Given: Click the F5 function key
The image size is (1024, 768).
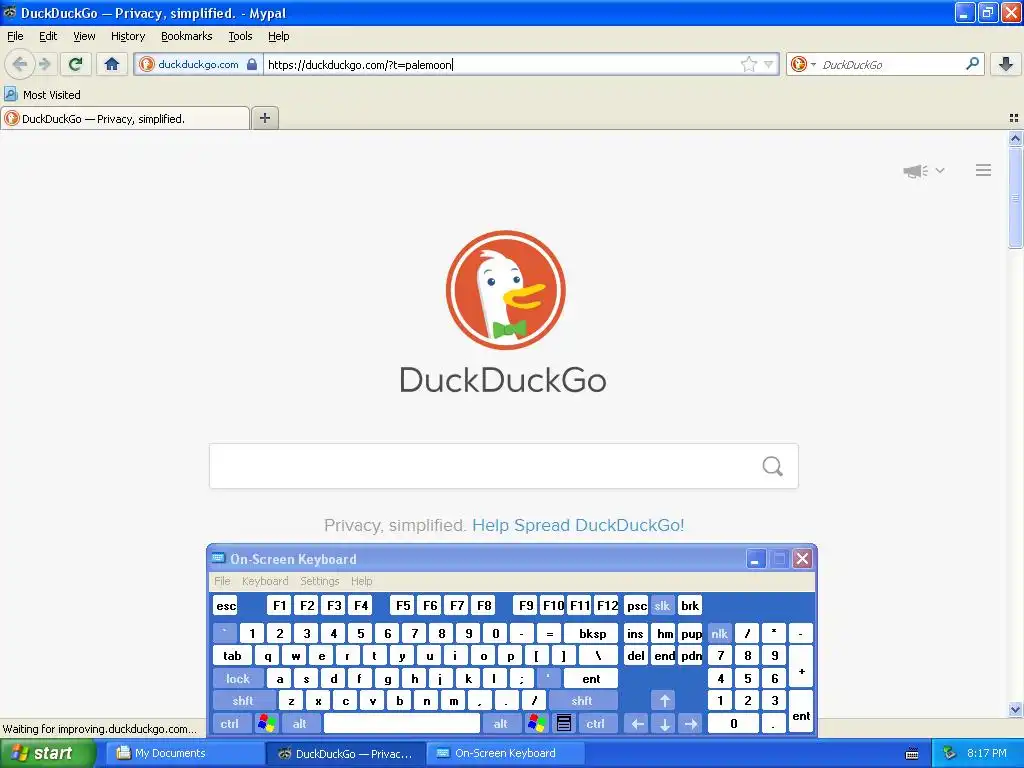Looking at the screenshot, I should 403,605.
